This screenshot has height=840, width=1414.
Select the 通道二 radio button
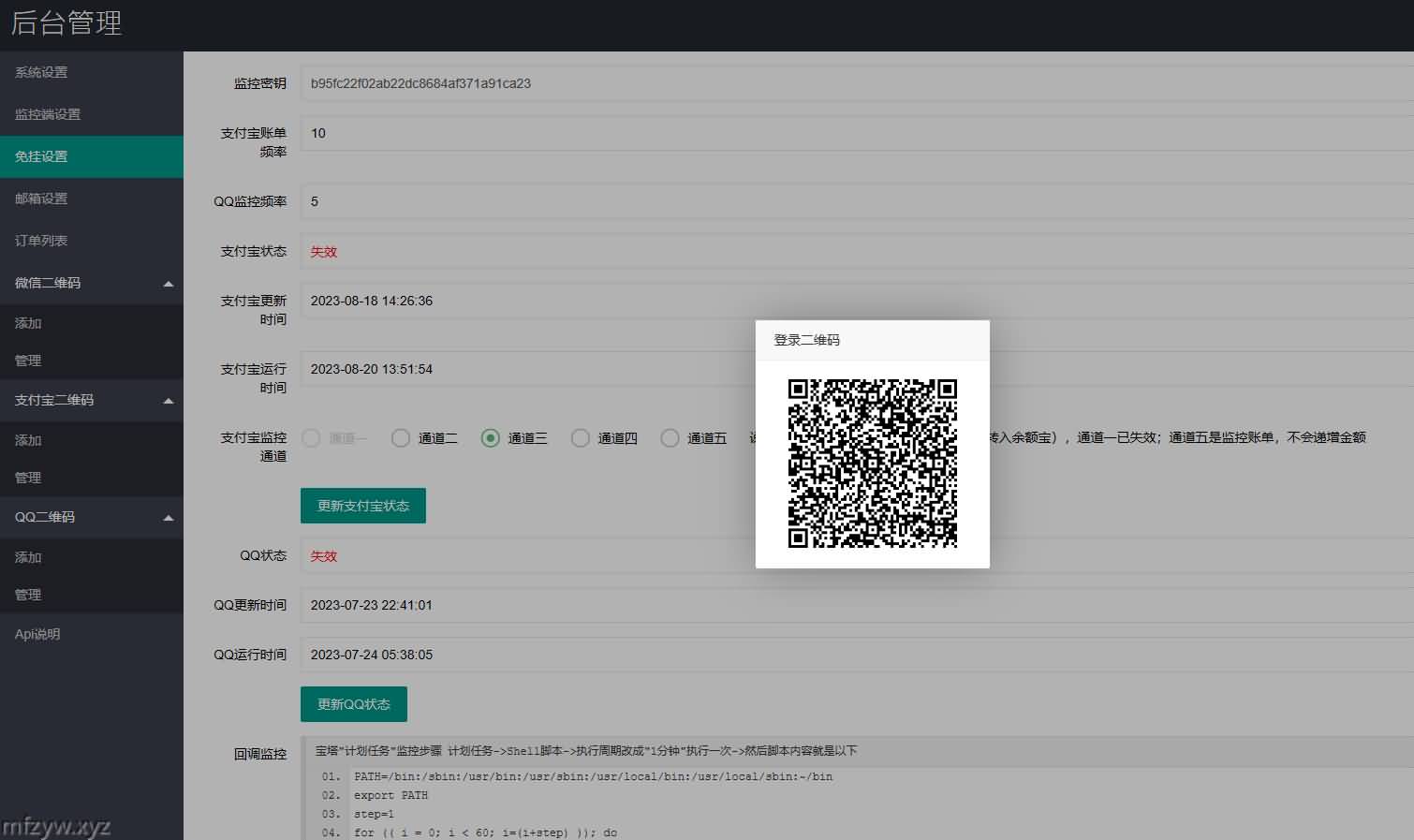click(x=401, y=438)
